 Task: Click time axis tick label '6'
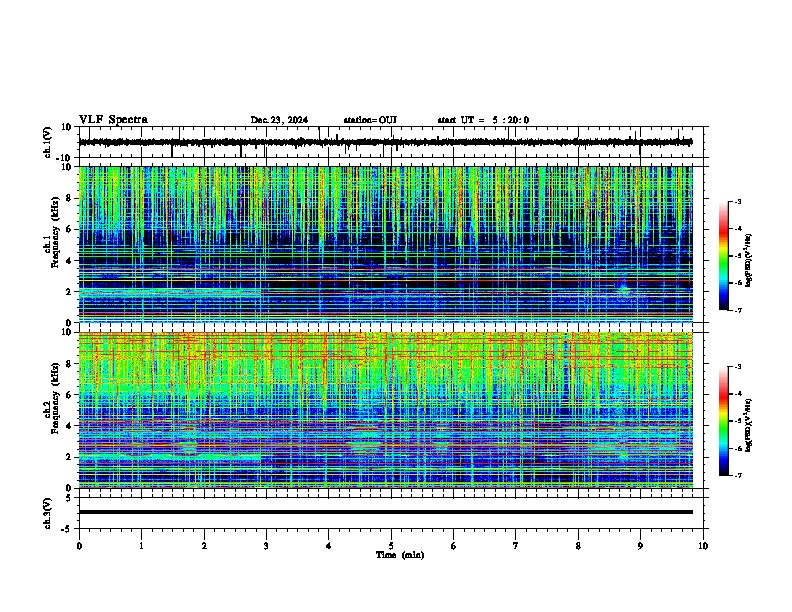tap(454, 546)
